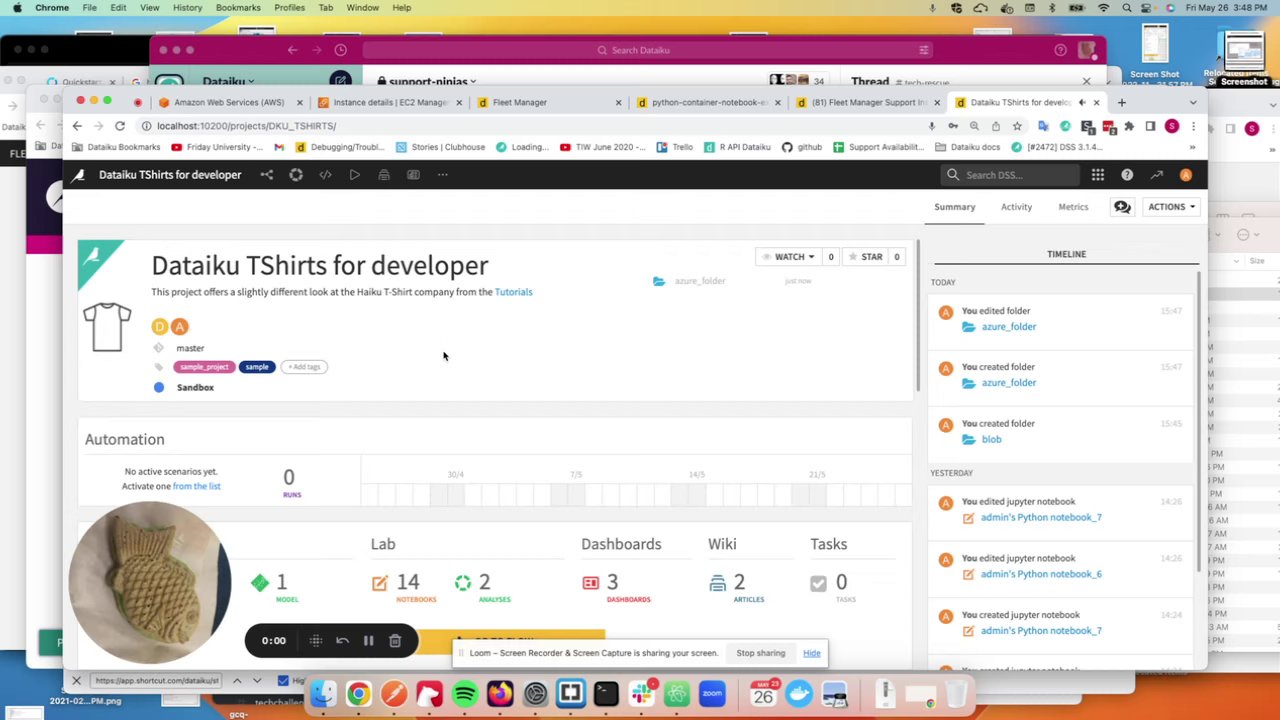Click the + Add tags button
The image size is (1280, 720).
pyautogui.click(x=304, y=367)
